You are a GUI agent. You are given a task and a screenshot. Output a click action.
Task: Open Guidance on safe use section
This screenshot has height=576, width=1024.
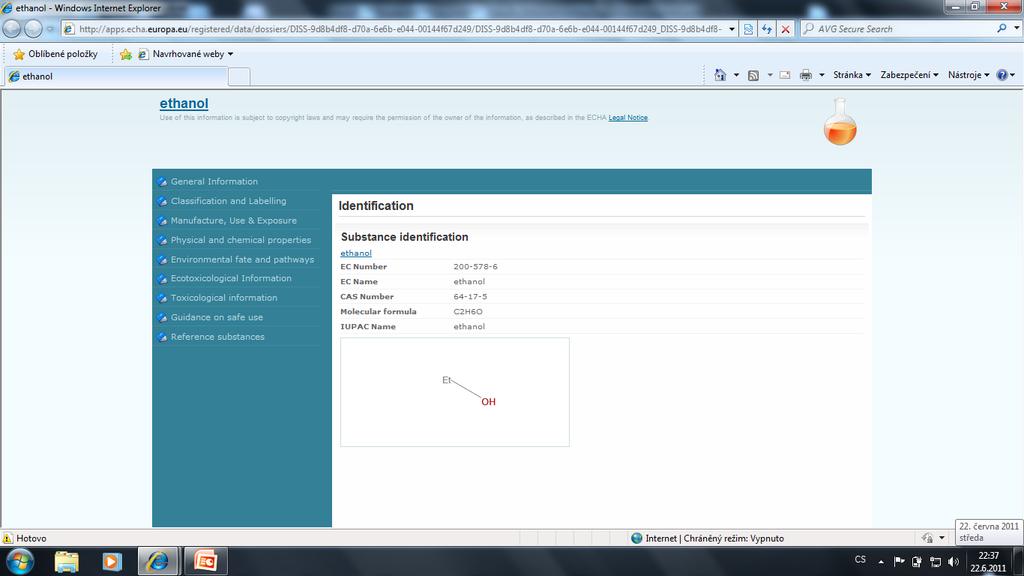[x=217, y=317]
